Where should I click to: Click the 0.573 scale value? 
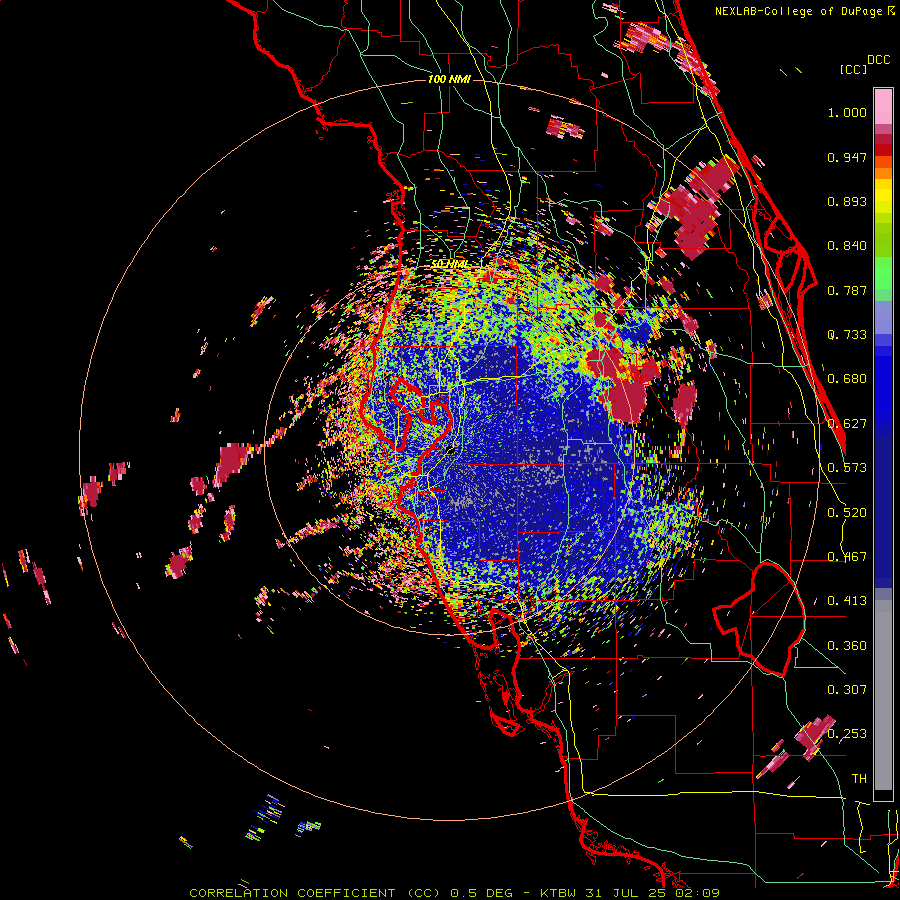(847, 468)
